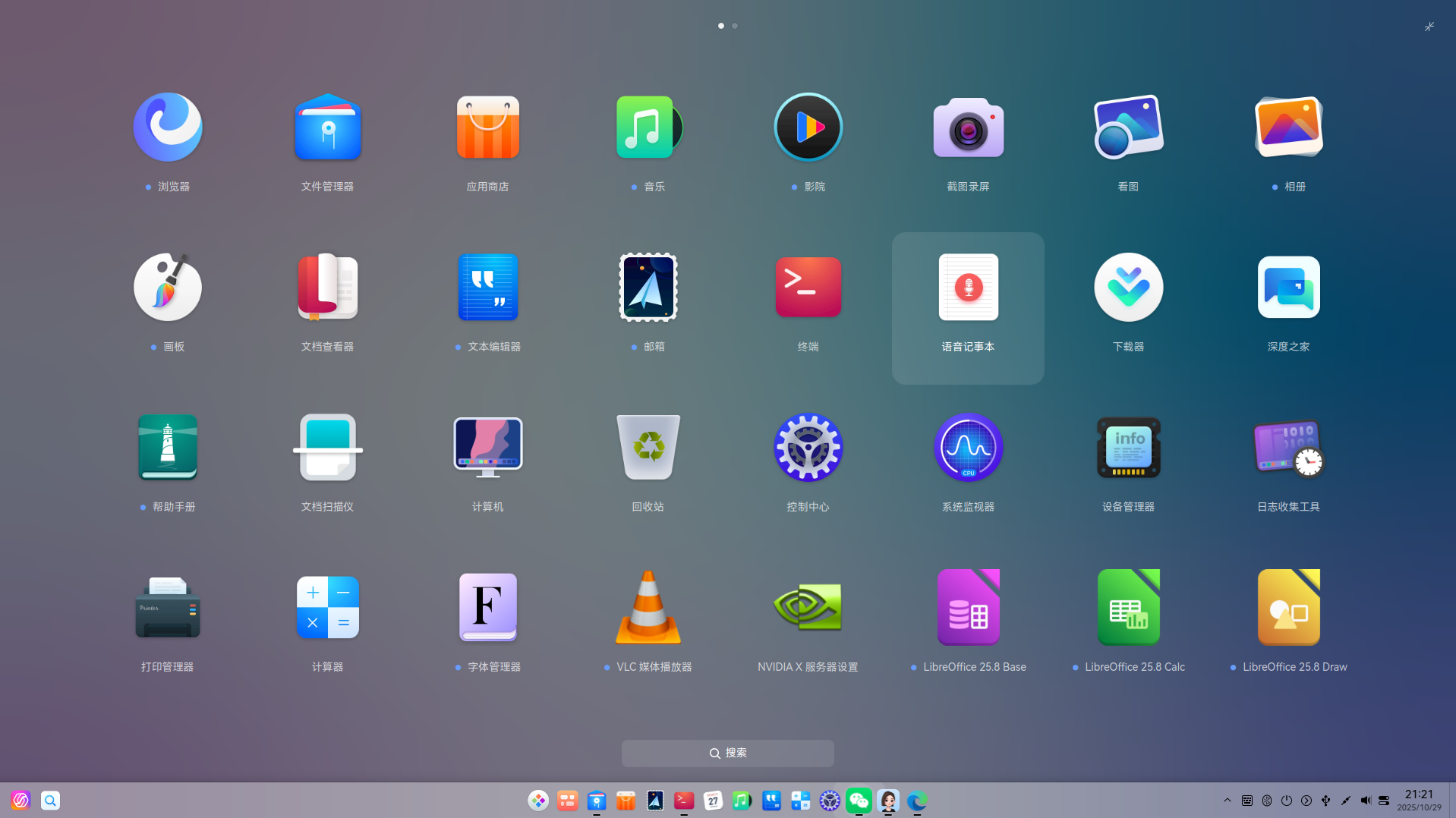Launch NVIDIA X 服务器设置
The width and height of the screenshot is (1456, 818).
coord(808,608)
